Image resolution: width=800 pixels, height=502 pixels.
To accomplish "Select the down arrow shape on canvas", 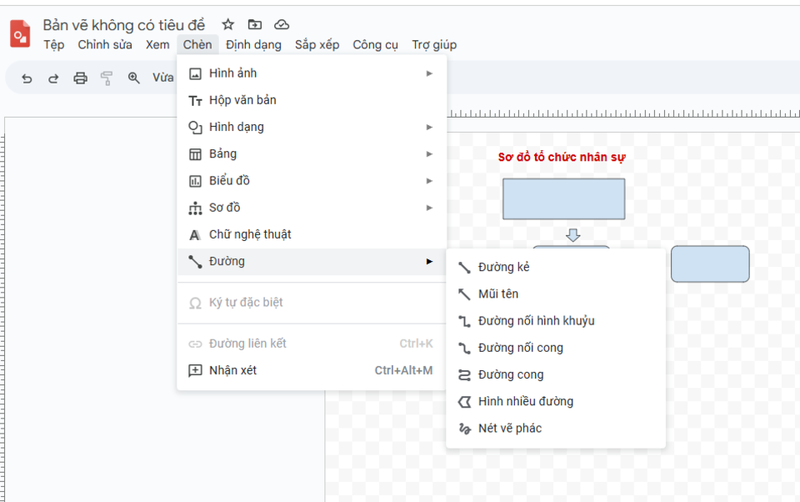I will 573,235.
